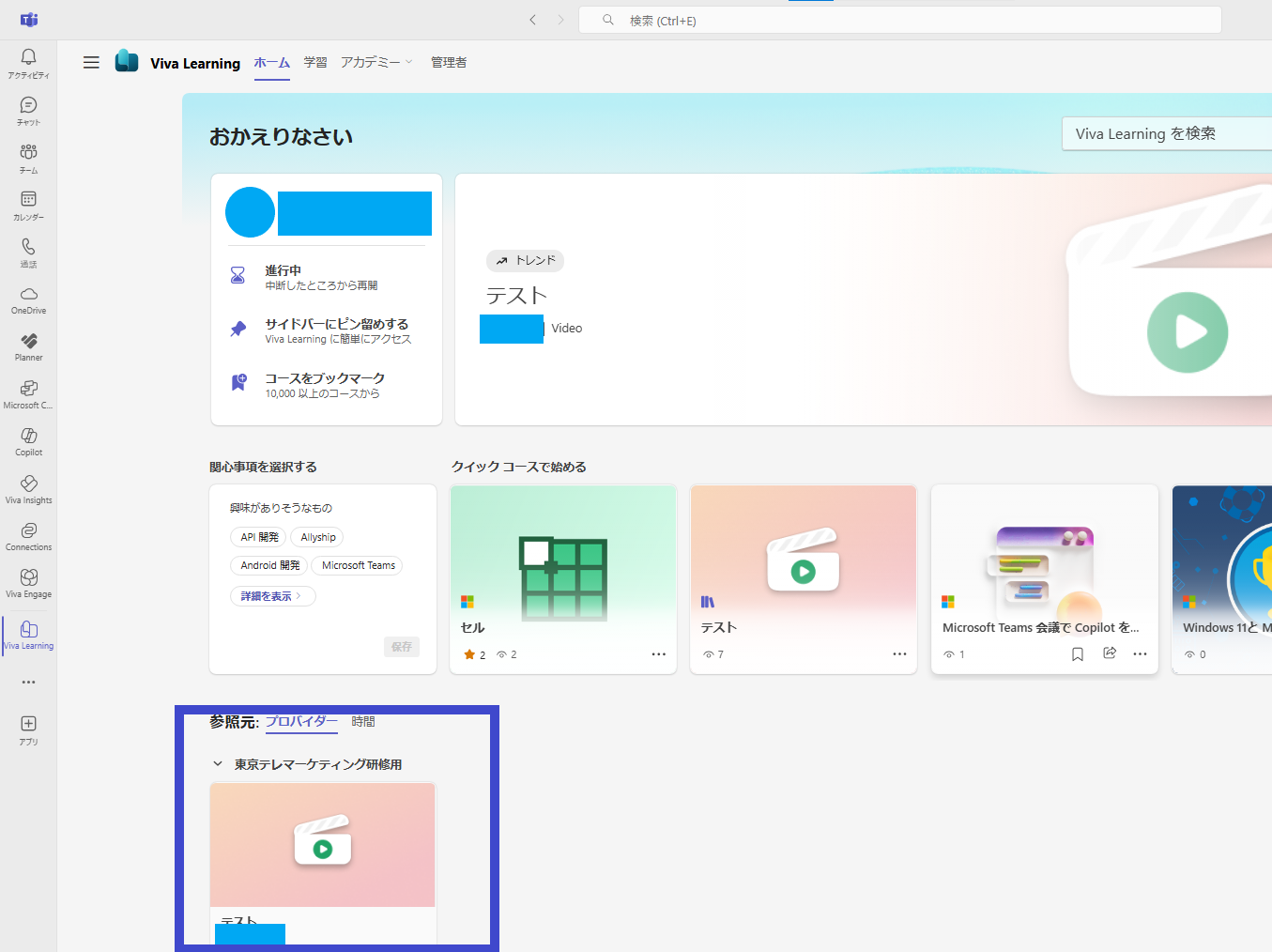The height and width of the screenshot is (952, 1272).
Task: Collapse the 東京テレマーケティング研修用 section
Action: point(218,764)
